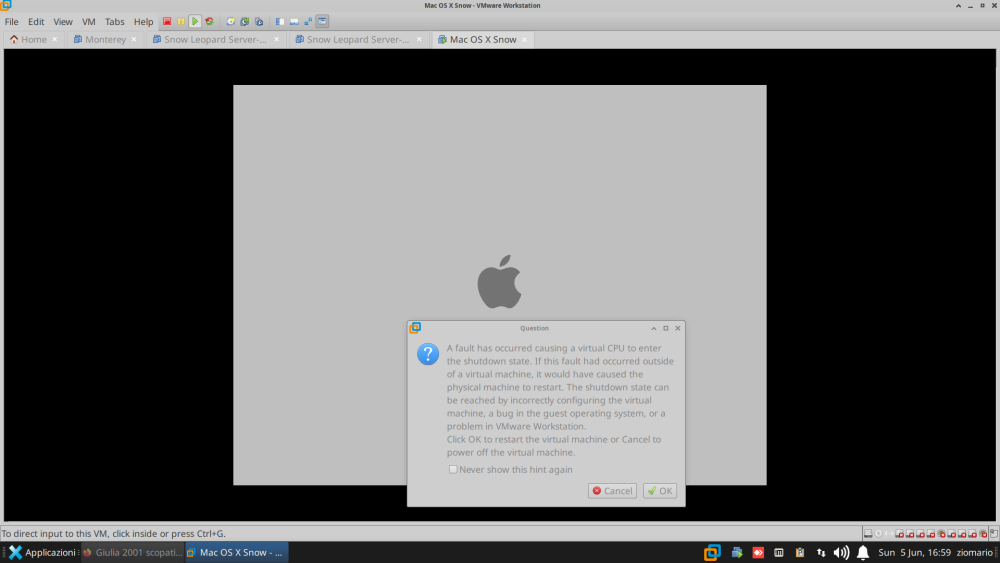
Task: Open the snapshot manager icon
Action: (x=259, y=21)
